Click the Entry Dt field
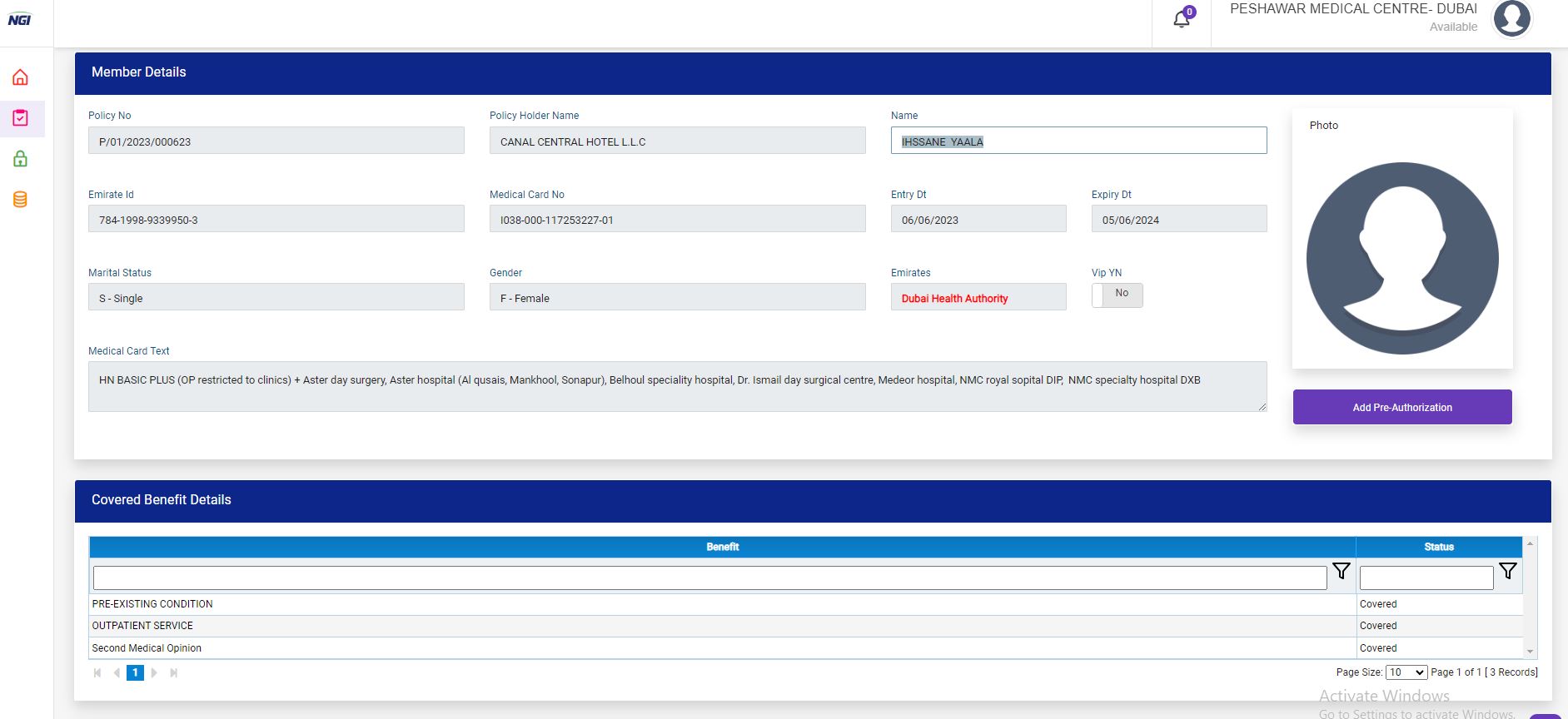Image resolution: width=1568 pixels, height=719 pixels. 978,219
